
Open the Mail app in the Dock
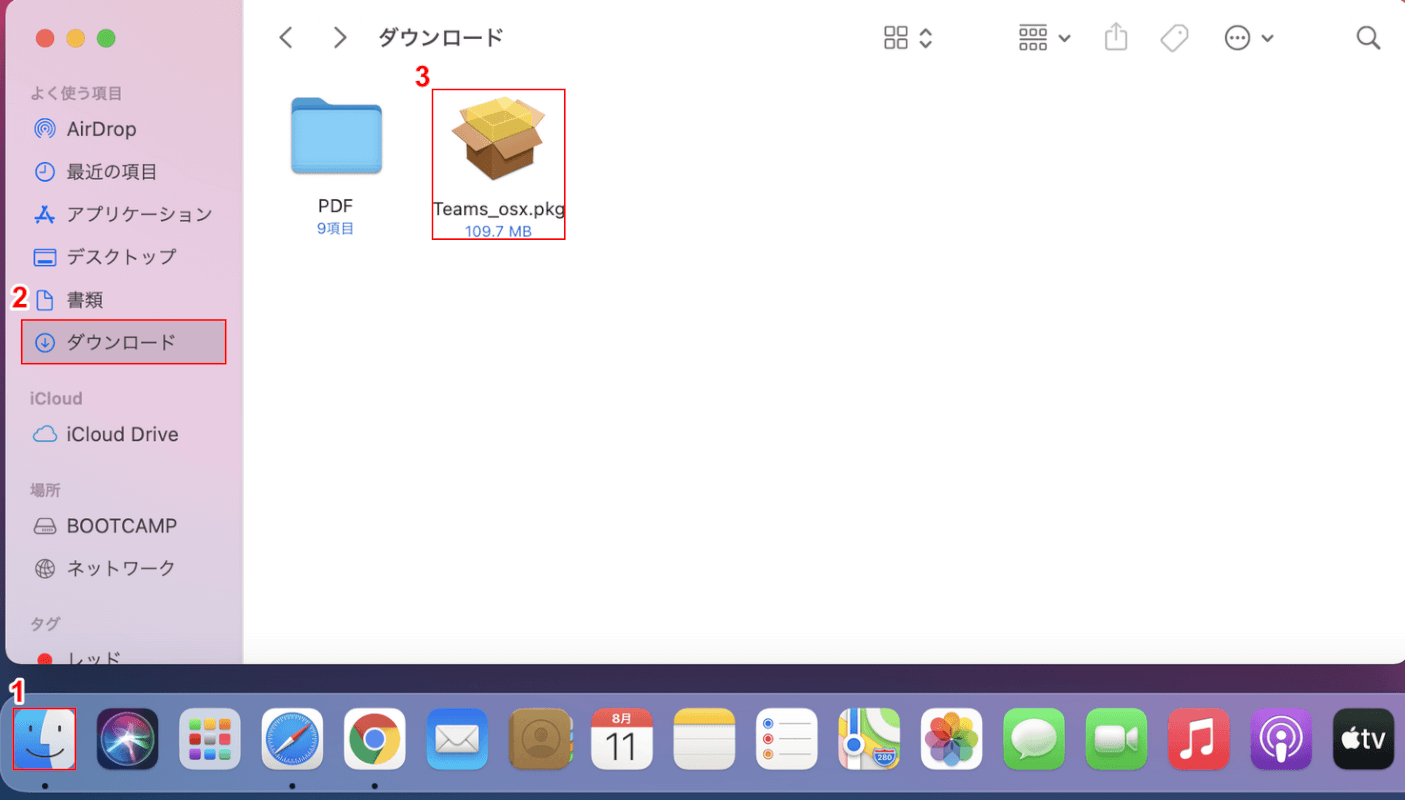pyautogui.click(x=457, y=739)
